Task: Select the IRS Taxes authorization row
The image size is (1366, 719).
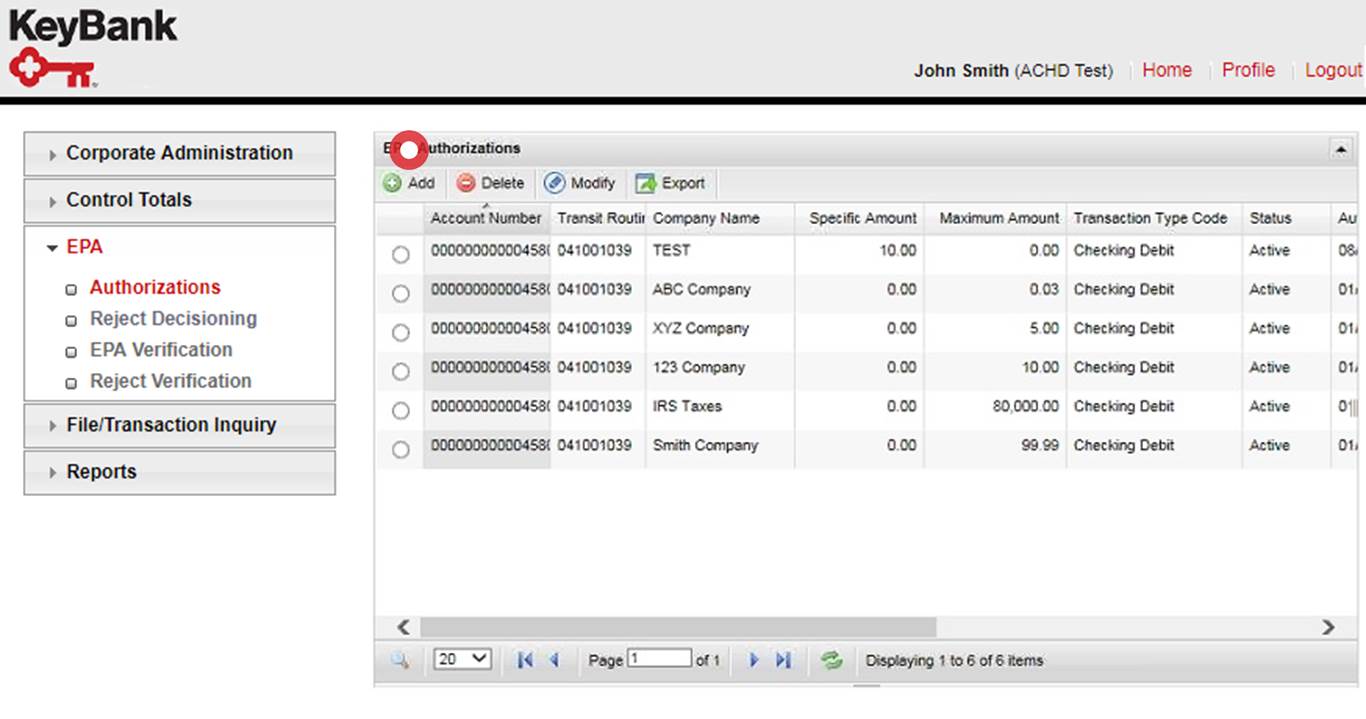Action: (400, 410)
